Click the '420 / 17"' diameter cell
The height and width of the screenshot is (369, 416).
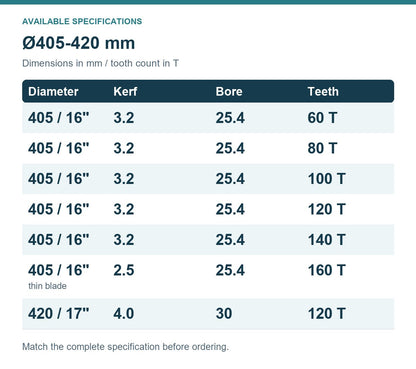point(59,314)
